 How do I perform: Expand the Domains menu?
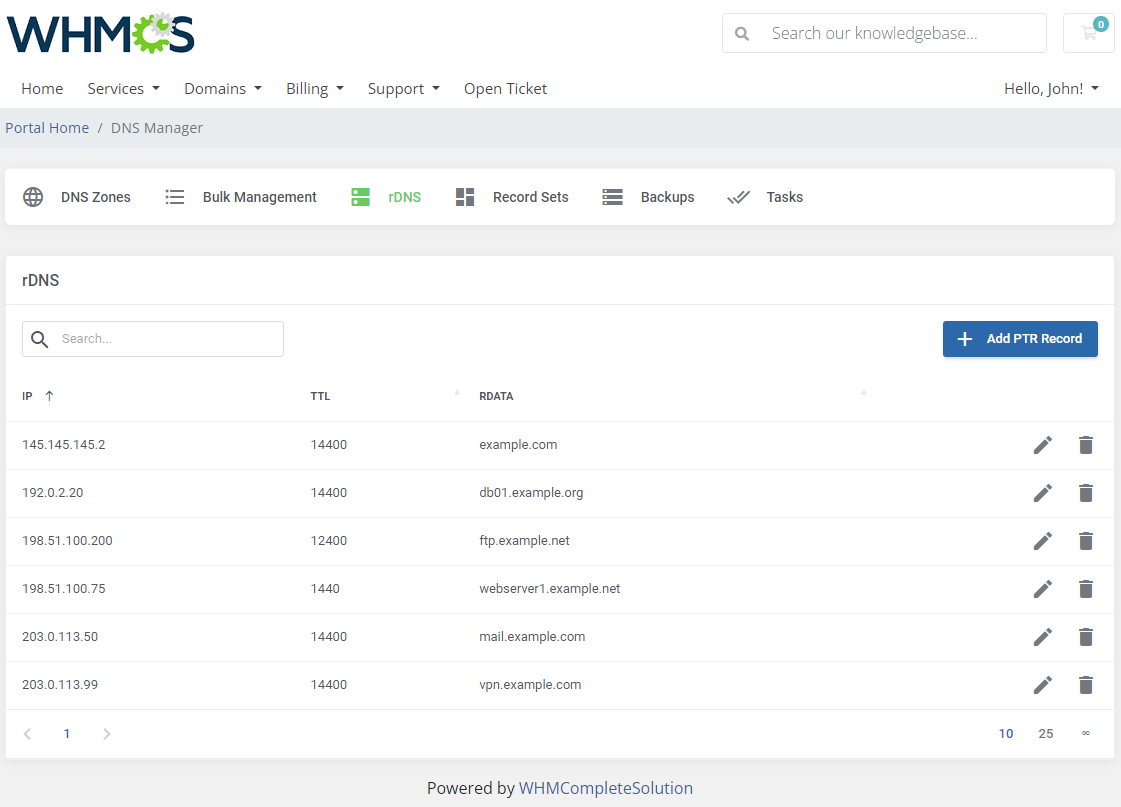pyautogui.click(x=222, y=89)
